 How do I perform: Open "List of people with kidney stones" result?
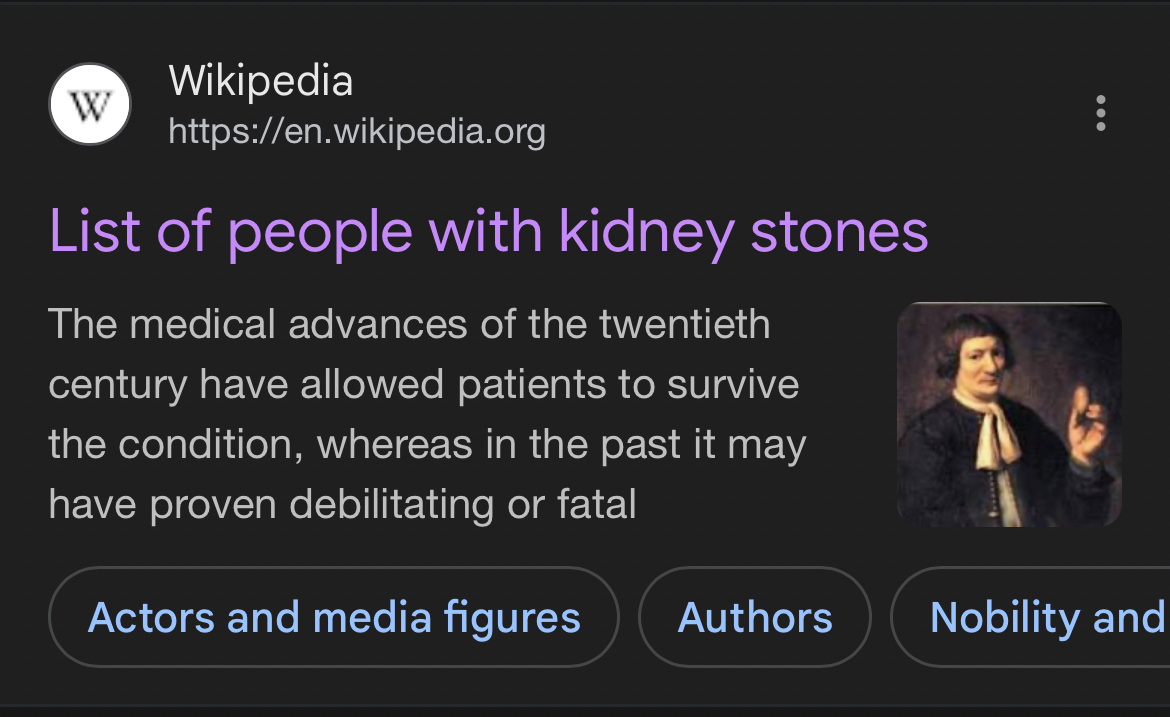tap(488, 231)
